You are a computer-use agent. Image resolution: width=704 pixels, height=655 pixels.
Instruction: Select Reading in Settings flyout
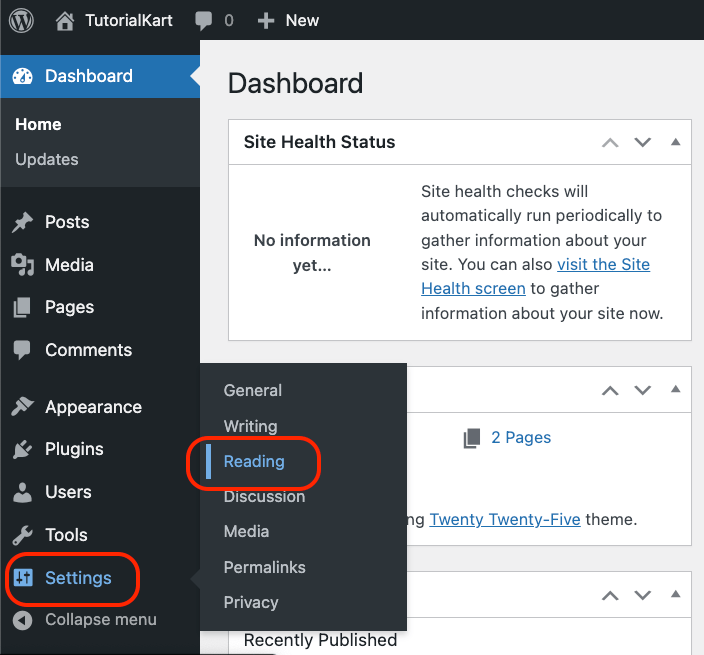[x=254, y=462]
